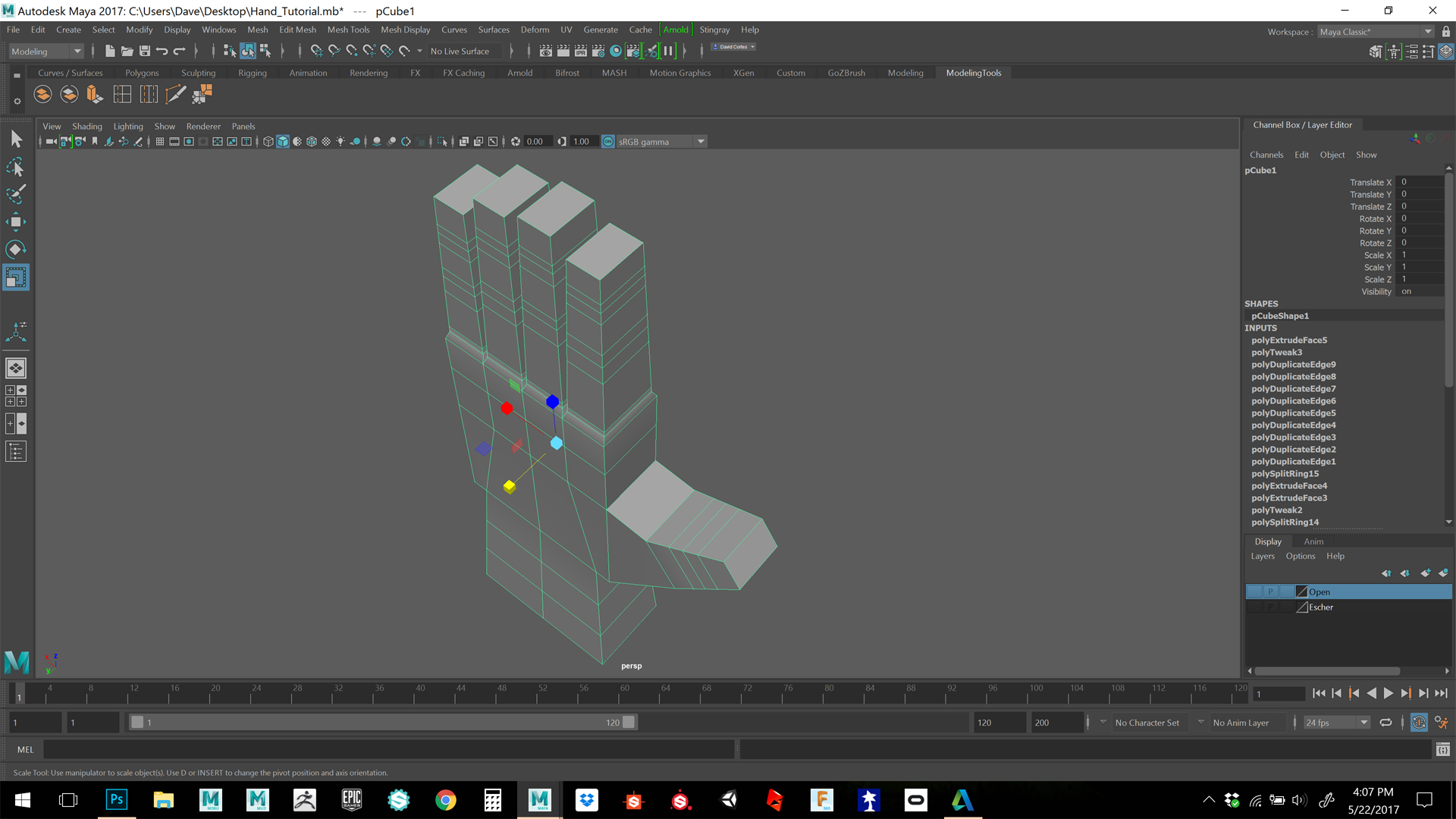Viewport: 1456px width, 819px height.
Task: Click the orange squares combine shelf icon
Action: click(x=202, y=94)
